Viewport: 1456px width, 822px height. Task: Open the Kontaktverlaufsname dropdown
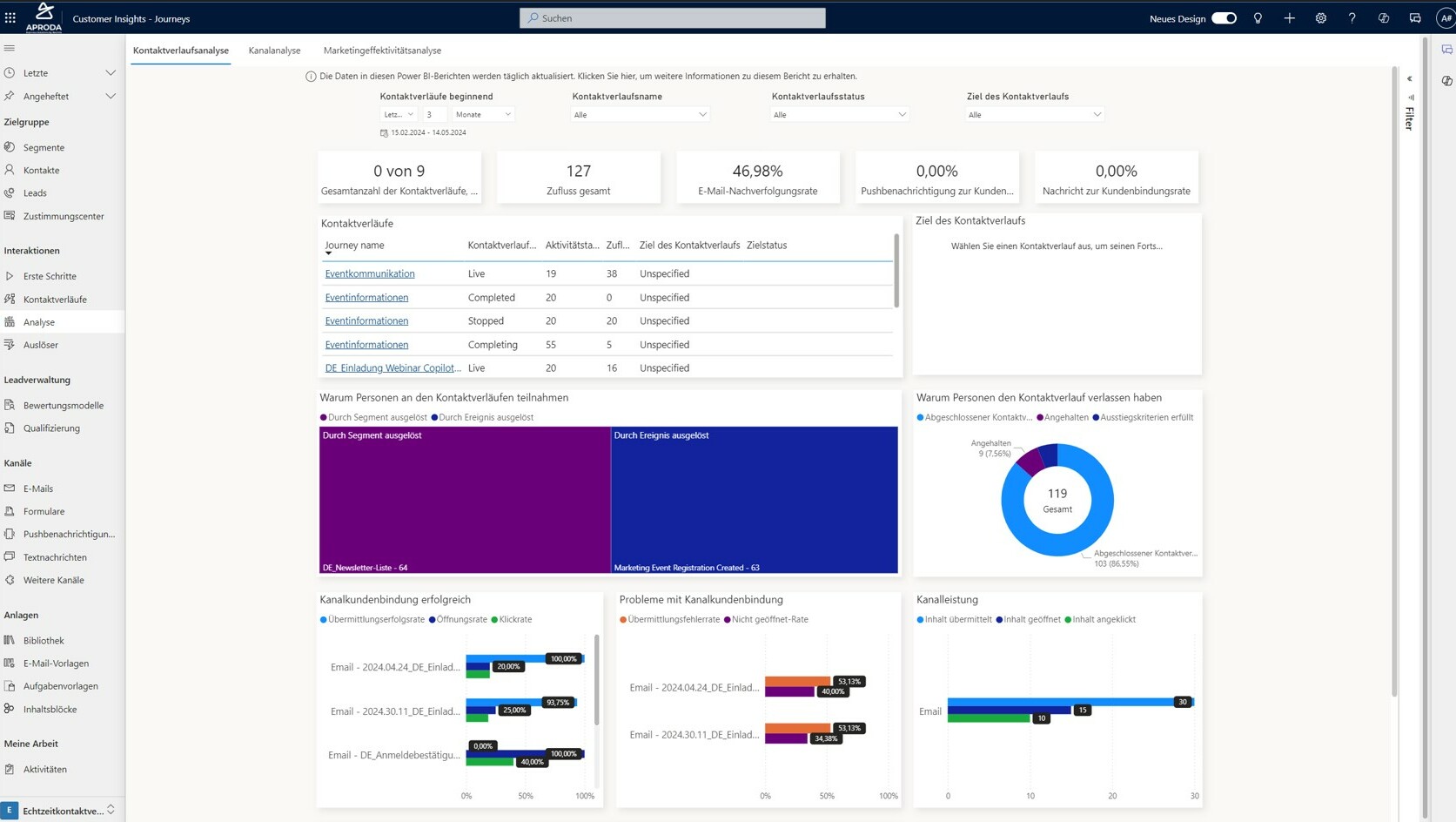tap(640, 115)
